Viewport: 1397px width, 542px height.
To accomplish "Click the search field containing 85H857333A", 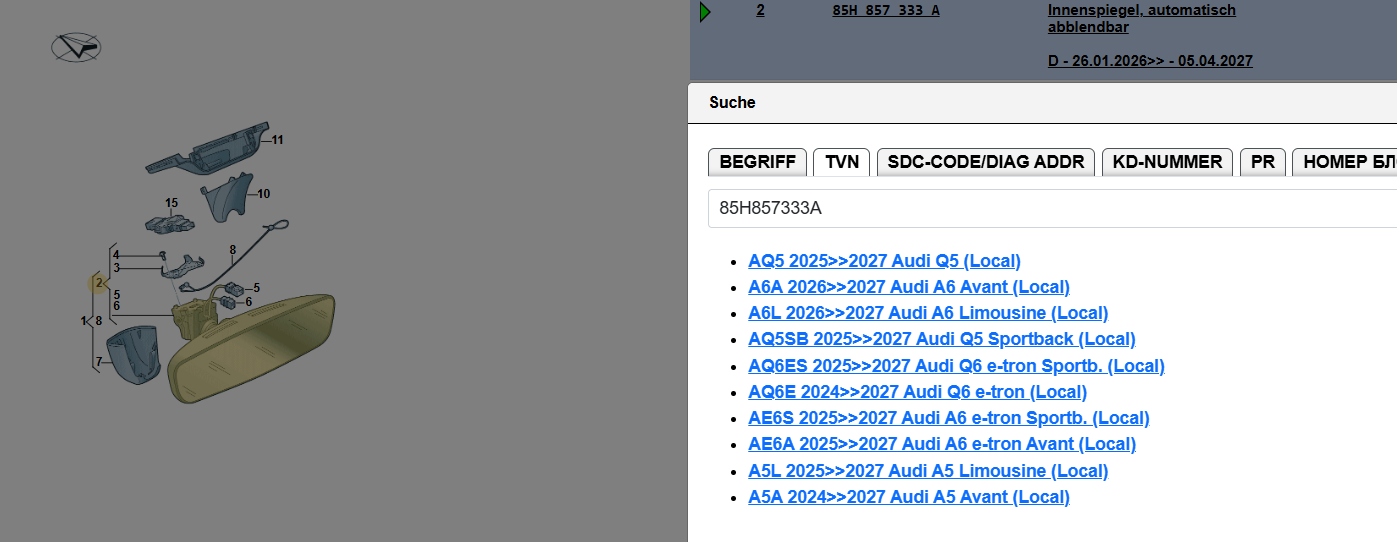I will [1052, 208].
